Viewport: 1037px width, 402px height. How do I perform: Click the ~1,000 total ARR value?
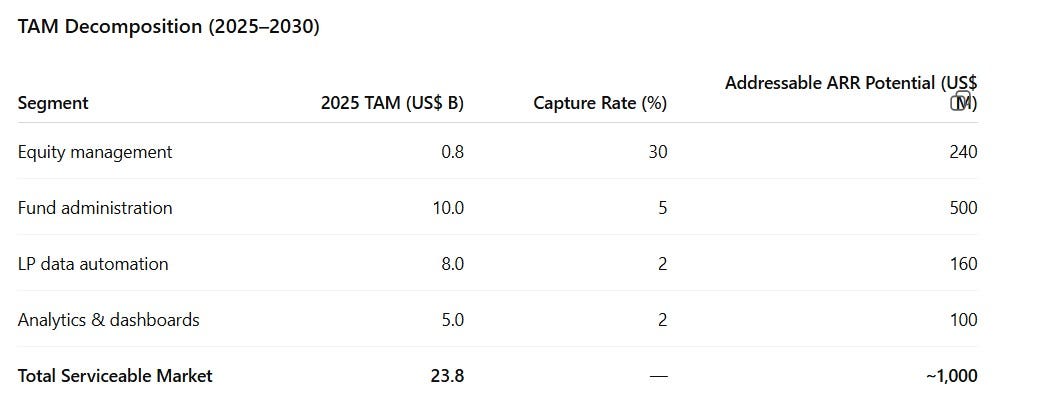click(x=952, y=376)
